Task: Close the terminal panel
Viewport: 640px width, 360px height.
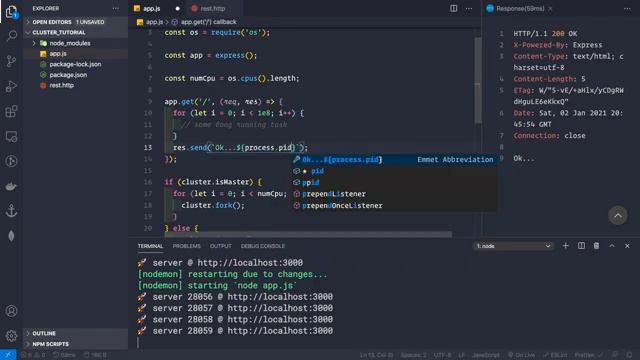Action: point(627,246)
